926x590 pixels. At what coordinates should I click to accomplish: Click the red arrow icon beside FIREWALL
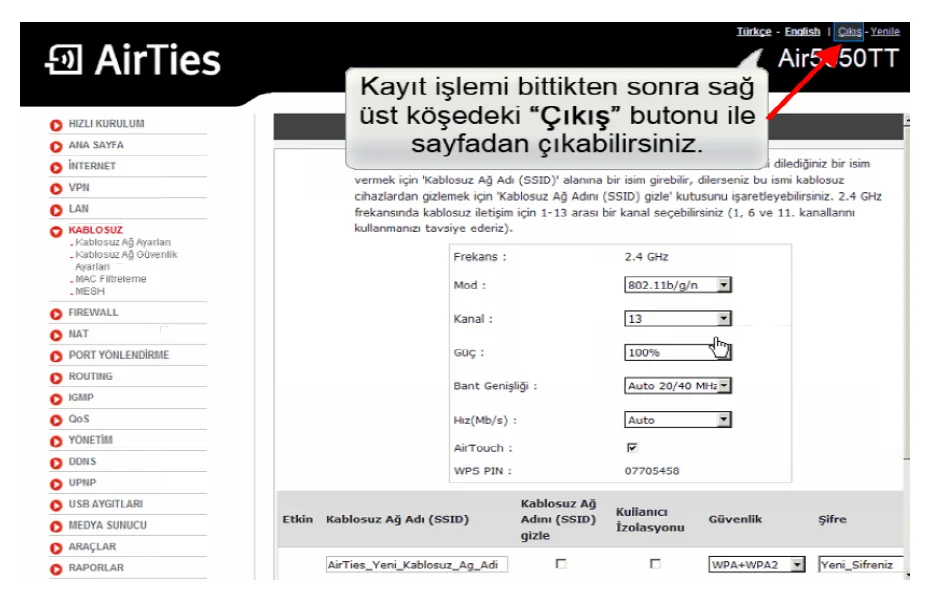[x=56, y=314]
